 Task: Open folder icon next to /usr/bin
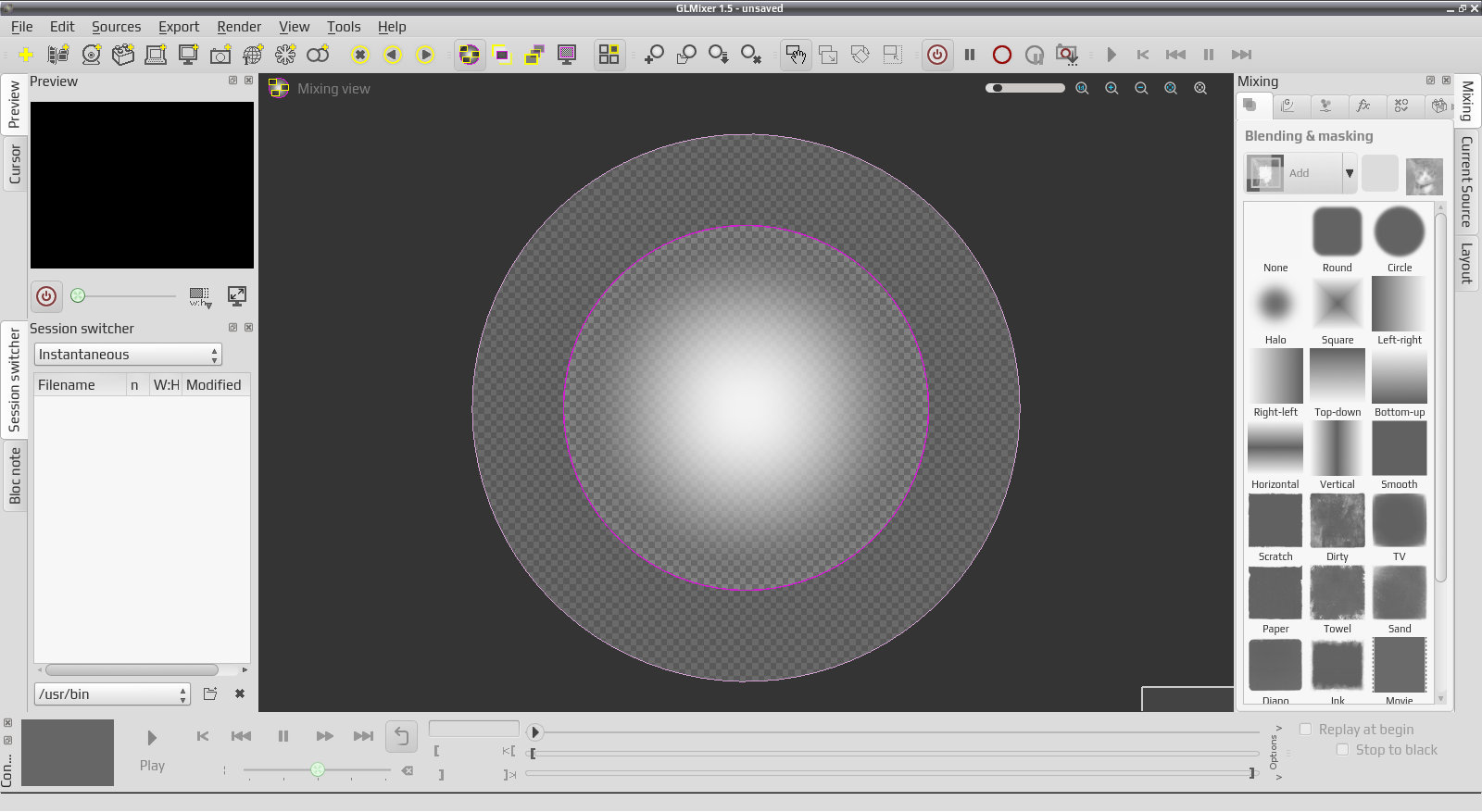click(x=210, y=693)
